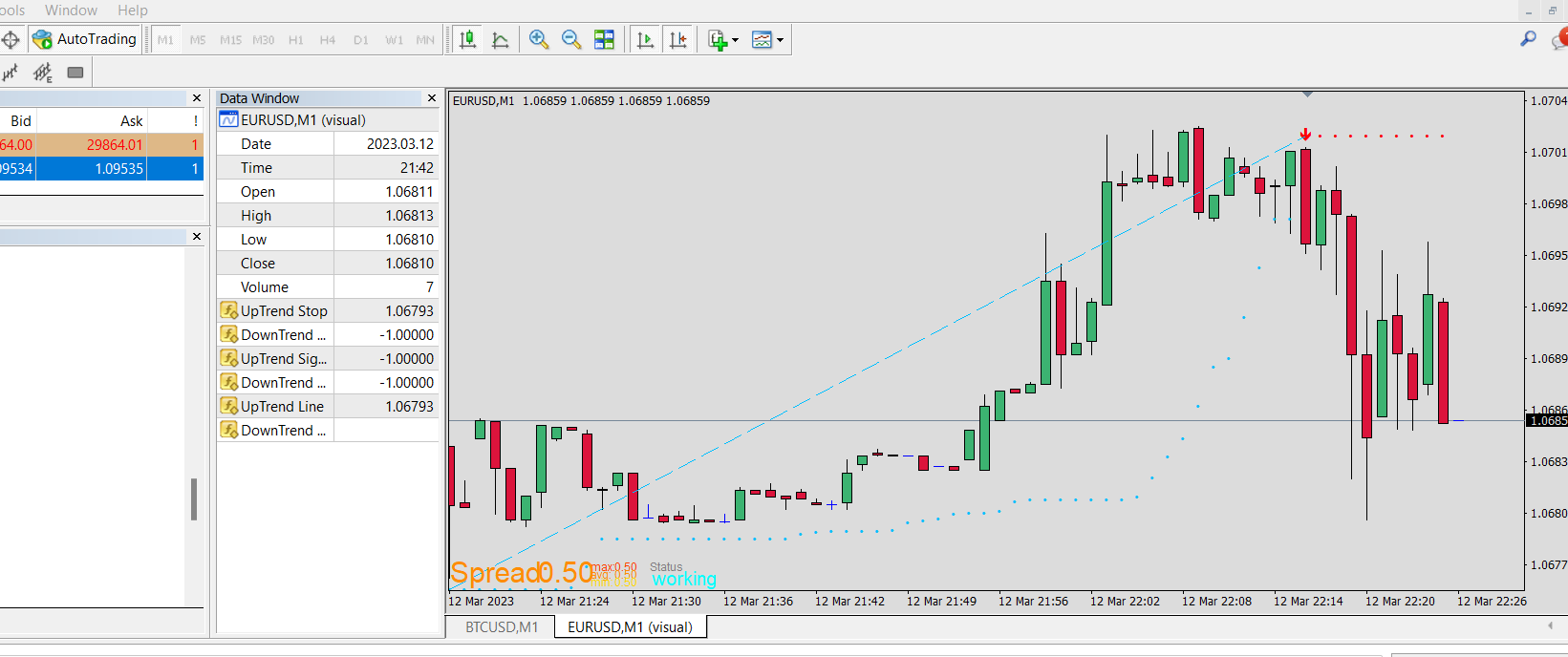Restore down the terminal window
1568x657 pixels.
[1554, 11]
